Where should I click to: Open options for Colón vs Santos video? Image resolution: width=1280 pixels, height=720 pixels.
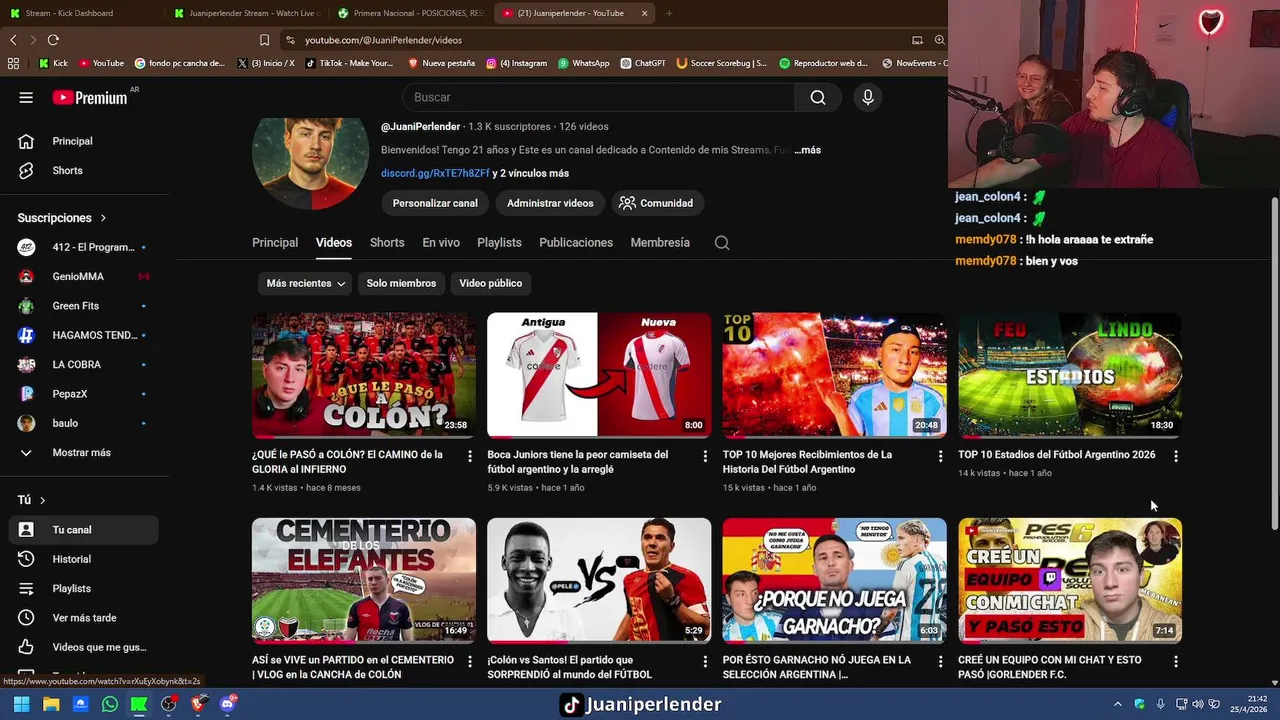click(x=705, y=661)
